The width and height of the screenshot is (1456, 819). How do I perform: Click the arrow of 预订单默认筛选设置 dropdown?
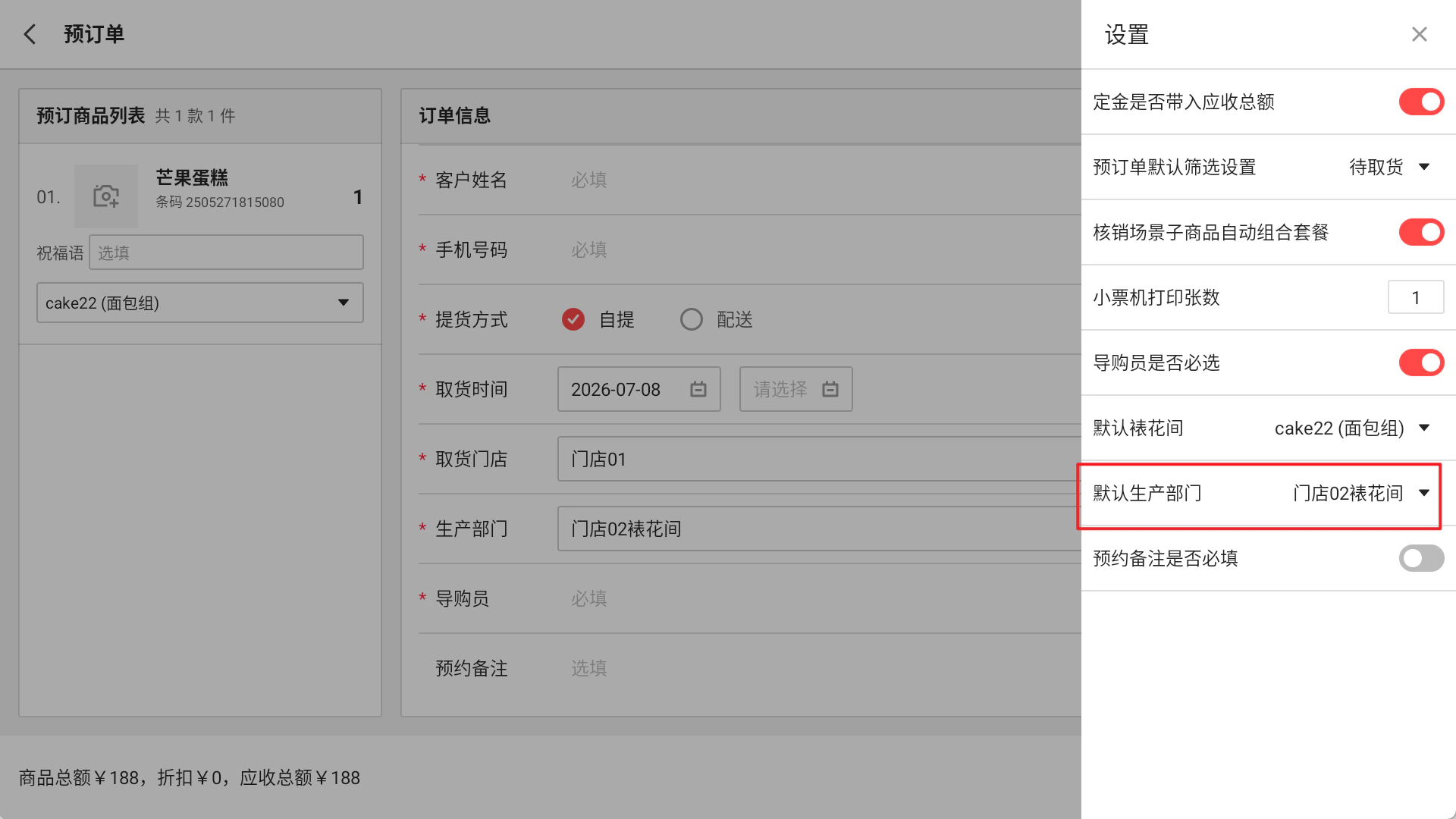pos(1424,167)
